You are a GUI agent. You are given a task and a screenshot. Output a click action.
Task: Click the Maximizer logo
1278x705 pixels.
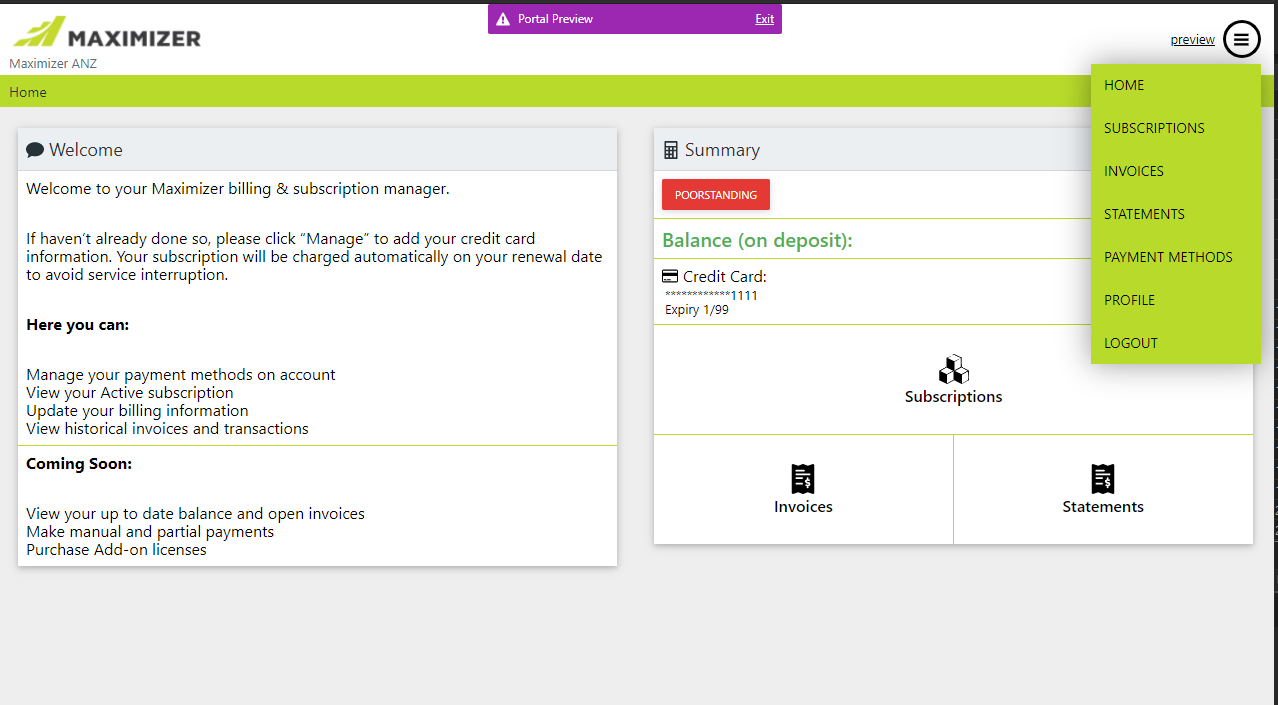click(x=107, y=33)
